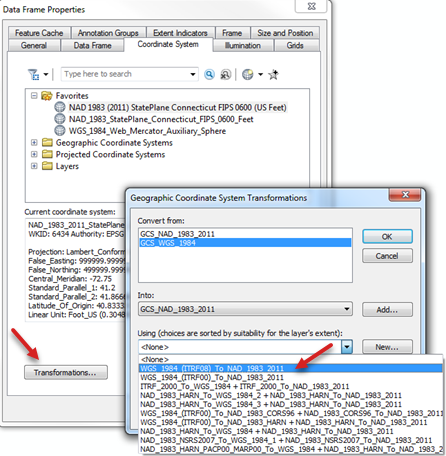Choose NAD_1983_HARN_To_WGS_1984 + NAD_1983_HARN_To_NAD_1983_2011

(x=291, y=431)
